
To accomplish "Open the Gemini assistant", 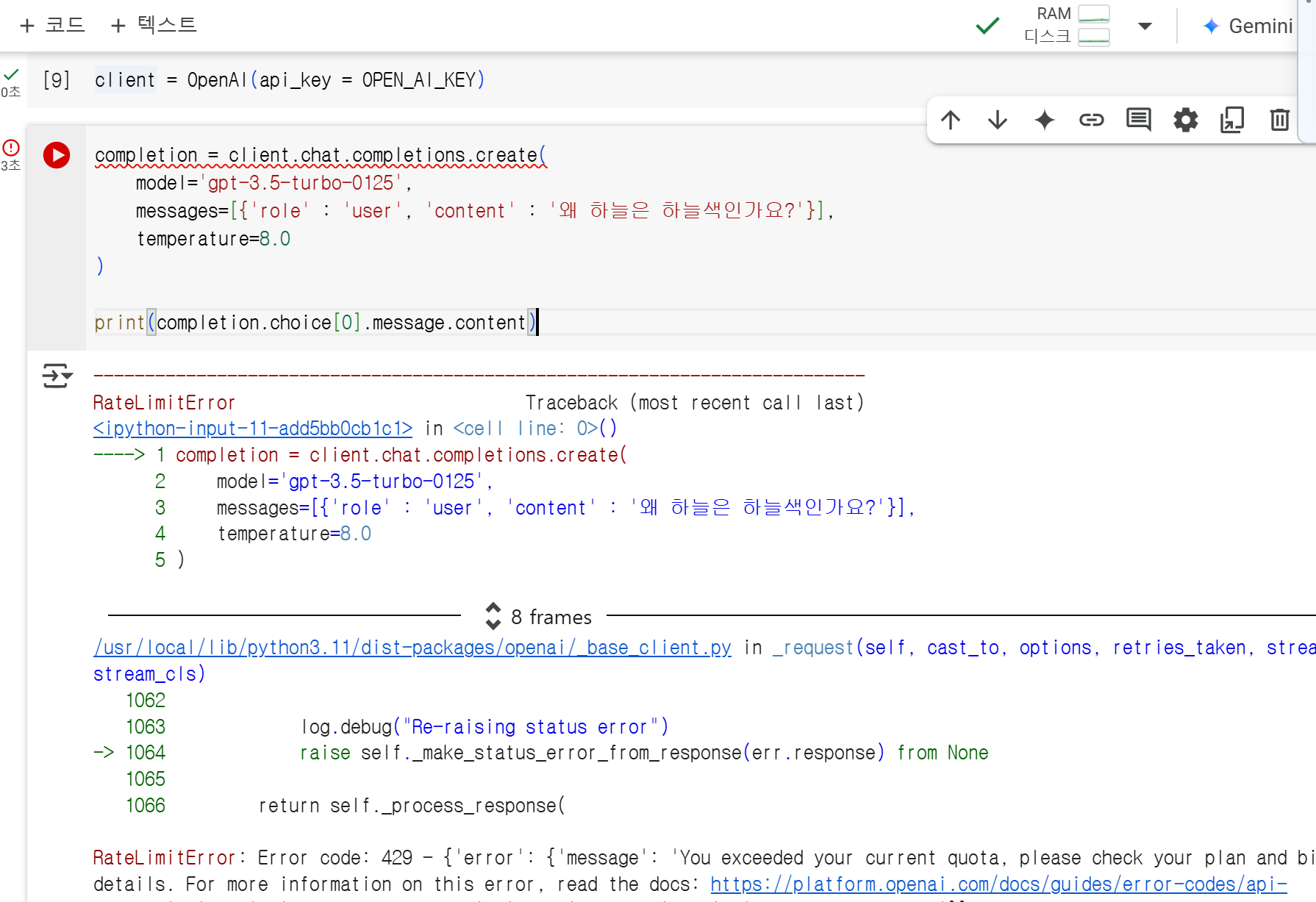I will click(1248, 26).
